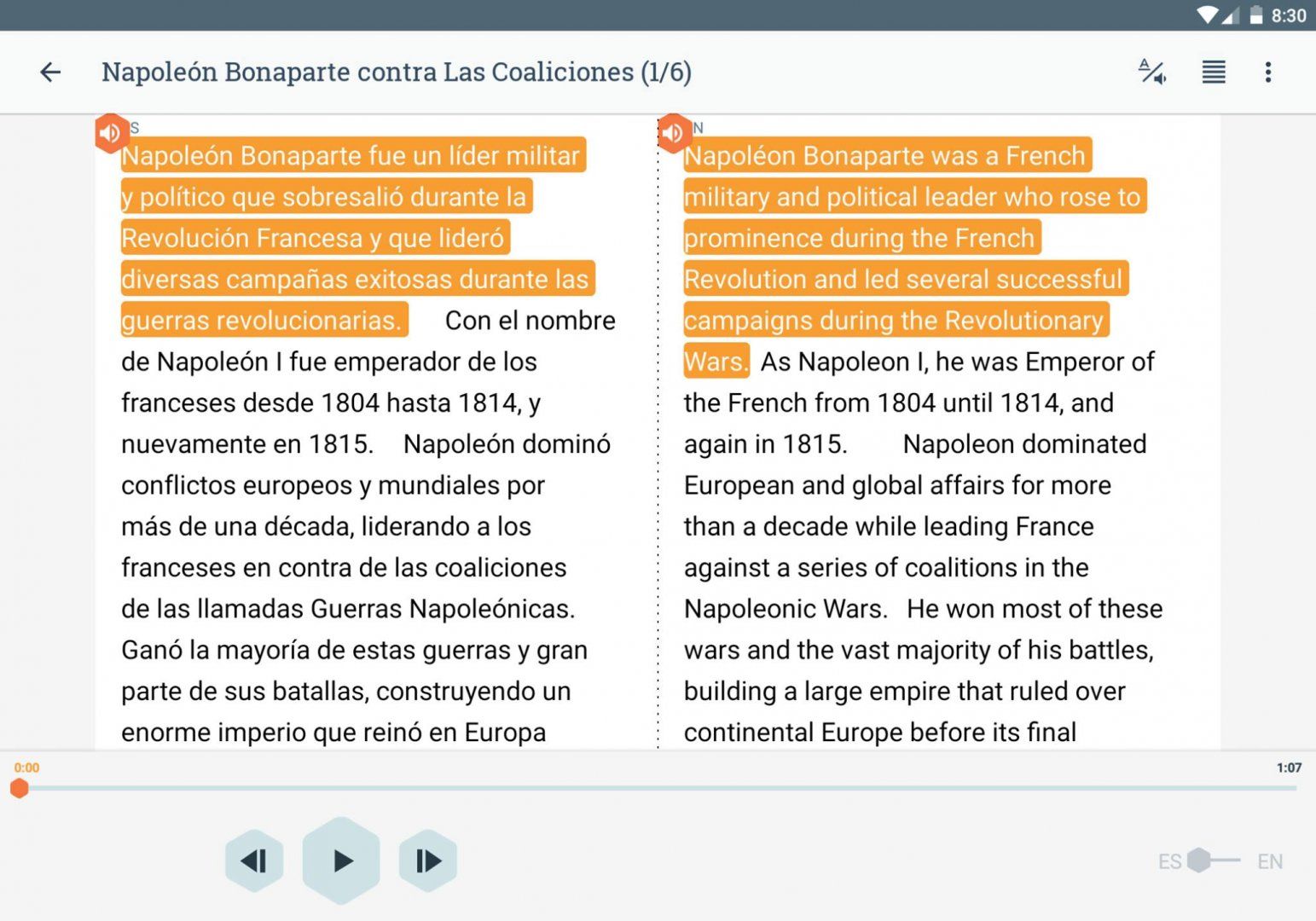Screen dimensions: 1316x921
Task: Tap the cellular signal status icon
Action: (1230, 15)
